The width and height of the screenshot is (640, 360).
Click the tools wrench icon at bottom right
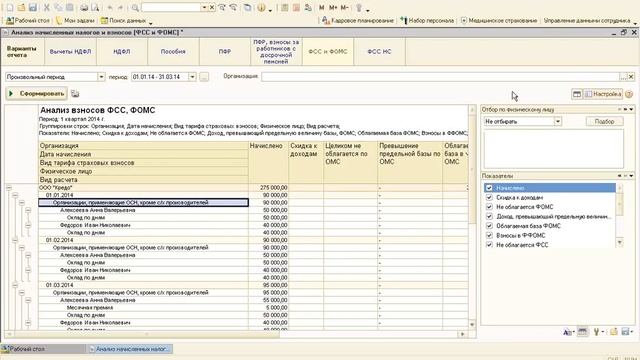pos(598,332)
